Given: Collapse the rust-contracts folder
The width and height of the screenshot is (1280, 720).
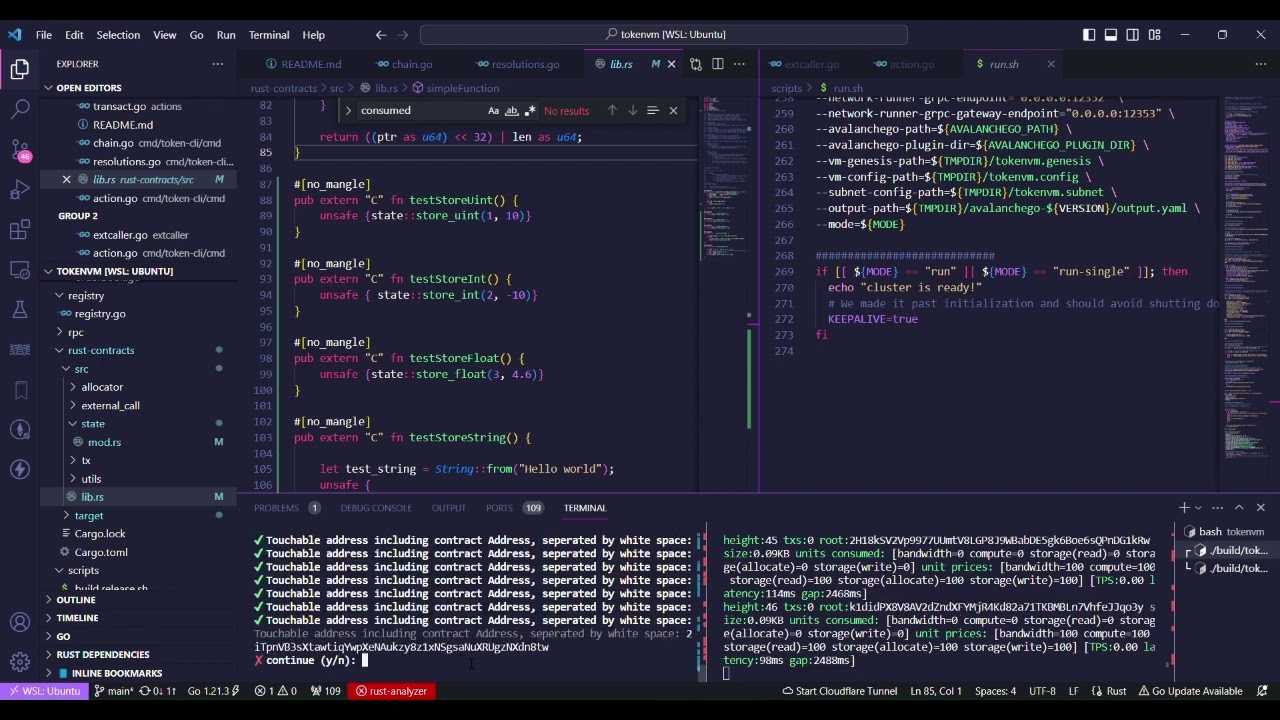Looking at the screenshot, I should (x=101, y=350).
